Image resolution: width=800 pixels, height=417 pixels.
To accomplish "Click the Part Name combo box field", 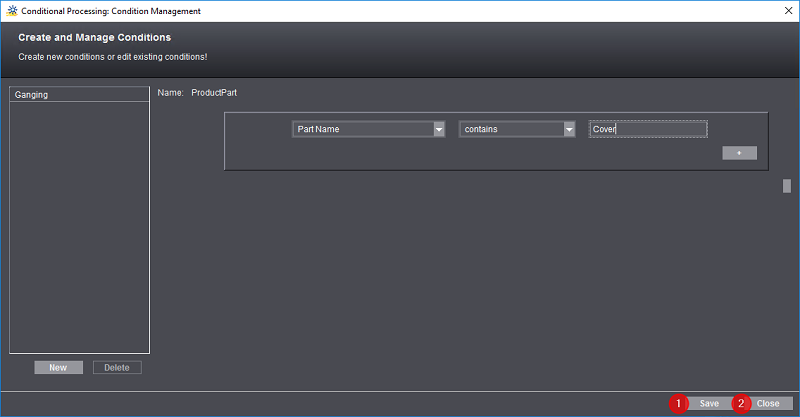I will tap(362, 129).
